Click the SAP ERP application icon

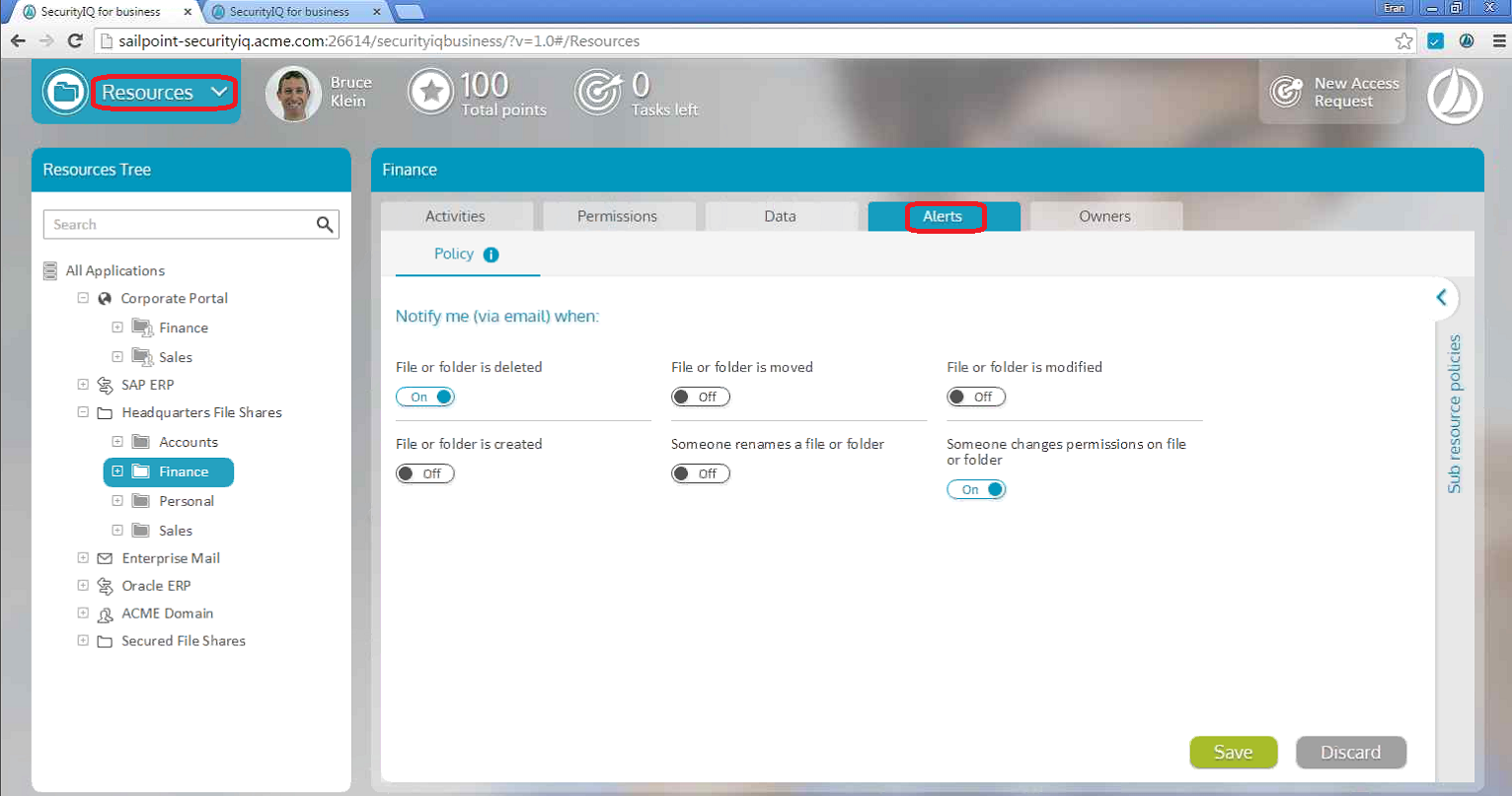[x=105, y=385]
